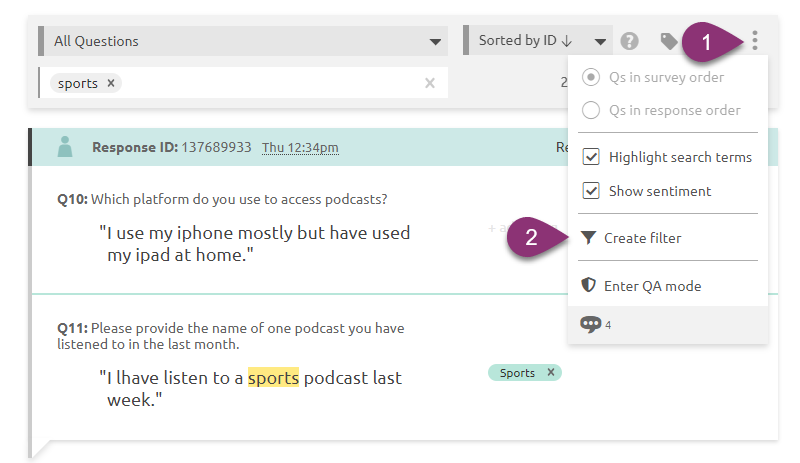Click the person icon beside Response ID

tap(65, 147)
